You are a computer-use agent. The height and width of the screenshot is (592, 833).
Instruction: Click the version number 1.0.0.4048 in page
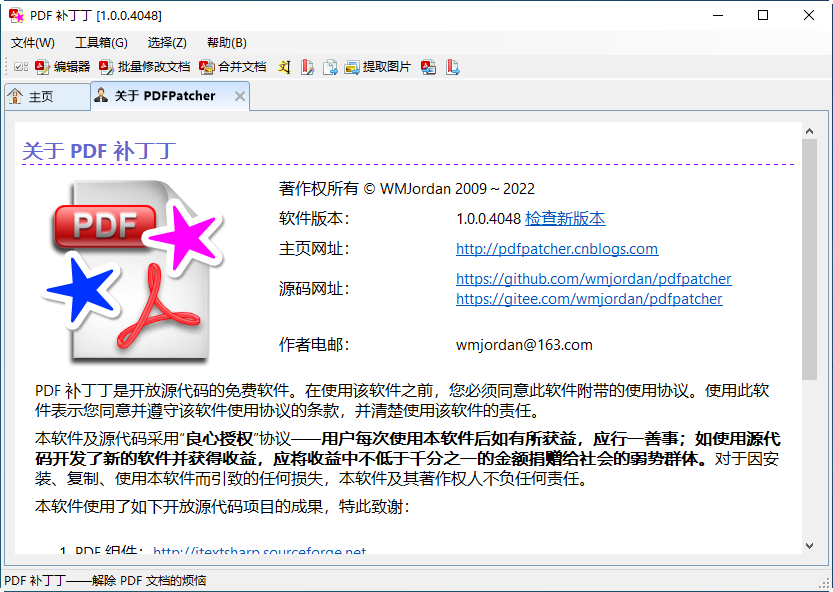coord(488,218)
